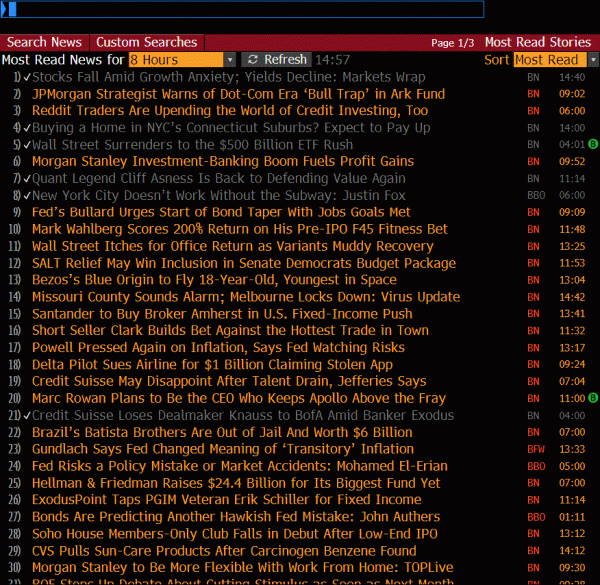Click the checkmark beside Buying a Home story
This screenshot has height=585, width=600.
27,128
